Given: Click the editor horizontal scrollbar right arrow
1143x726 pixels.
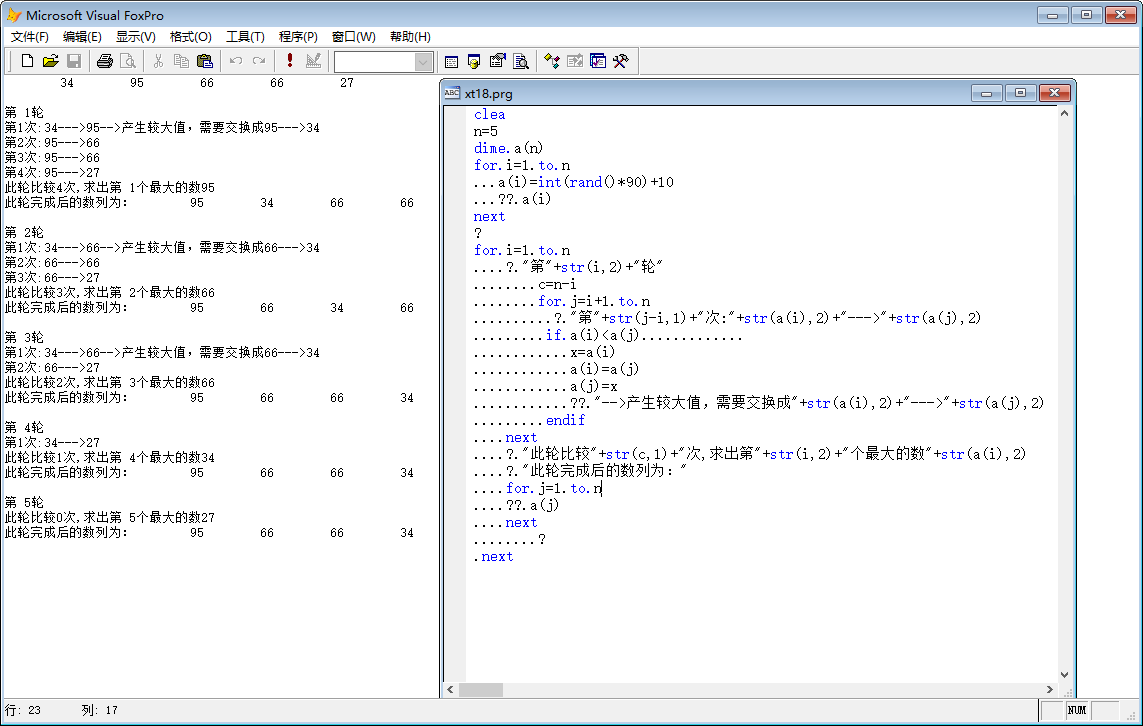Looking at the screenshot, I should point(1050,690).
